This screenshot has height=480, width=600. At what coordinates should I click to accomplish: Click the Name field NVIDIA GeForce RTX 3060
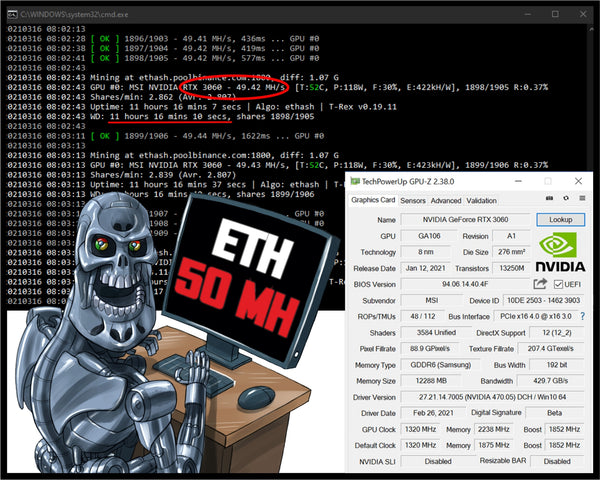click(465, 220)
